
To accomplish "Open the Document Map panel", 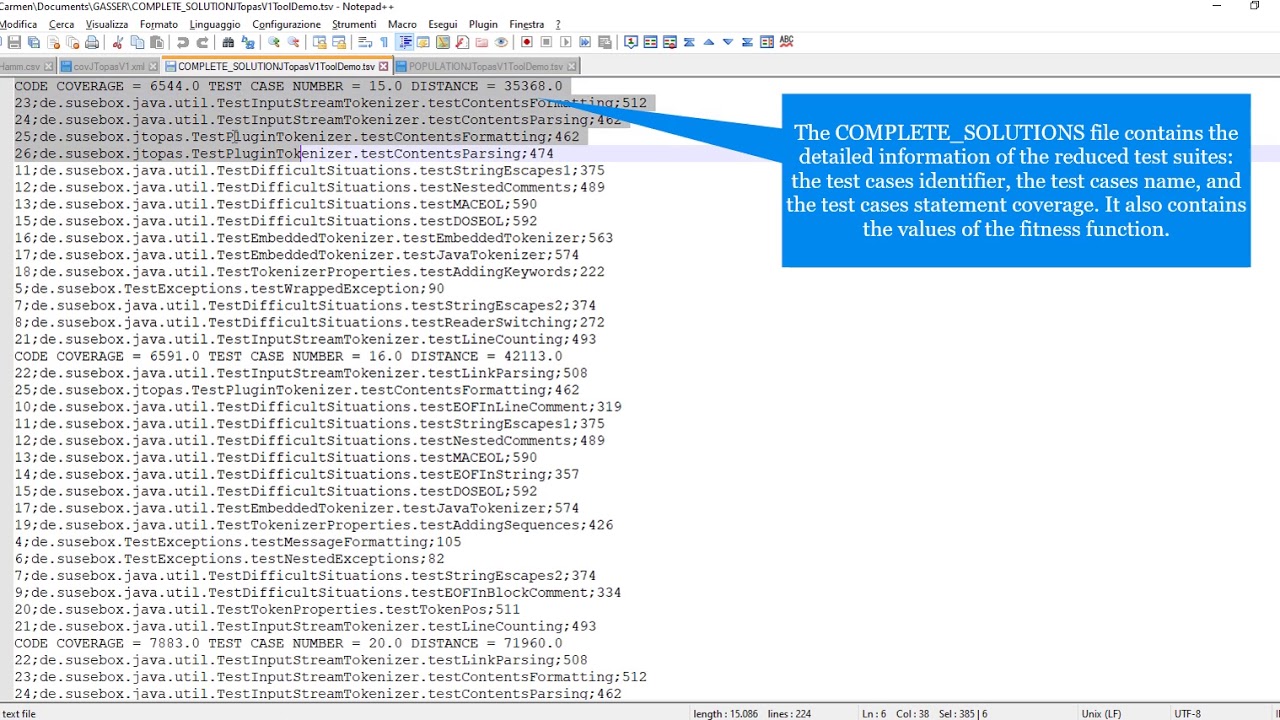I will [443, 42].
